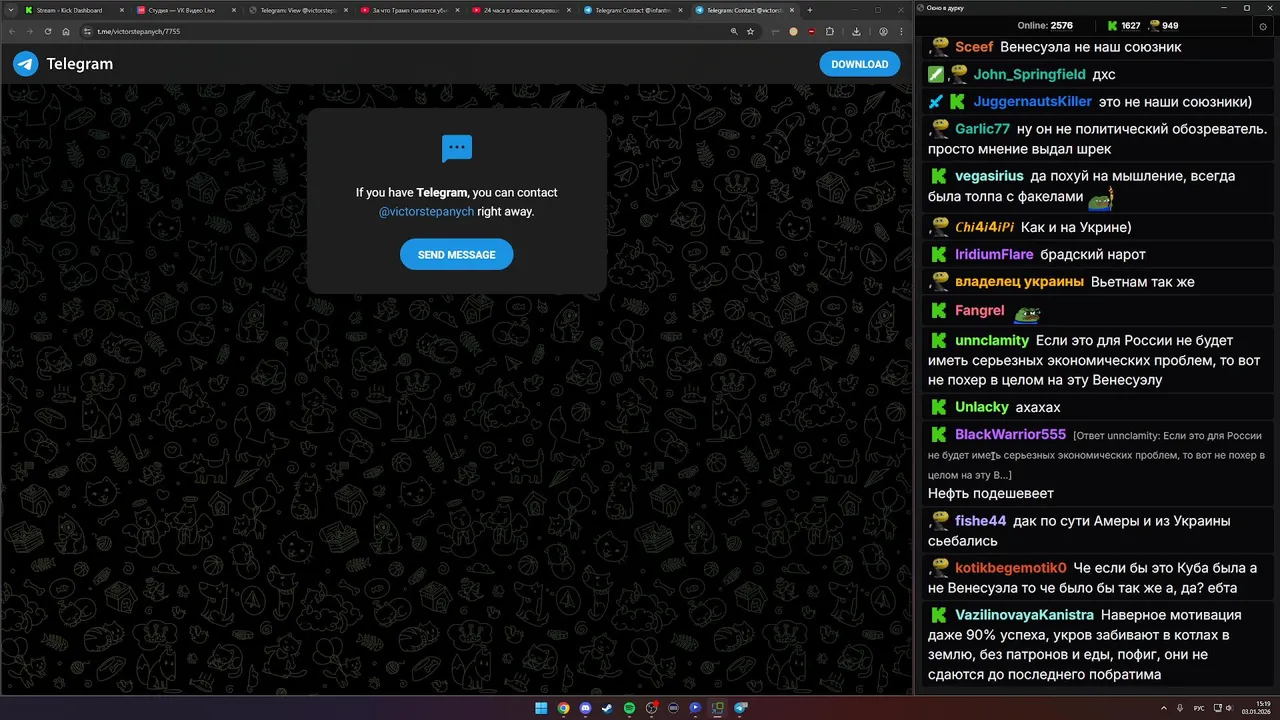Click the zoom magnifier icon in address bar
This screenshot has width=1280, height=720.
[734, 31]
